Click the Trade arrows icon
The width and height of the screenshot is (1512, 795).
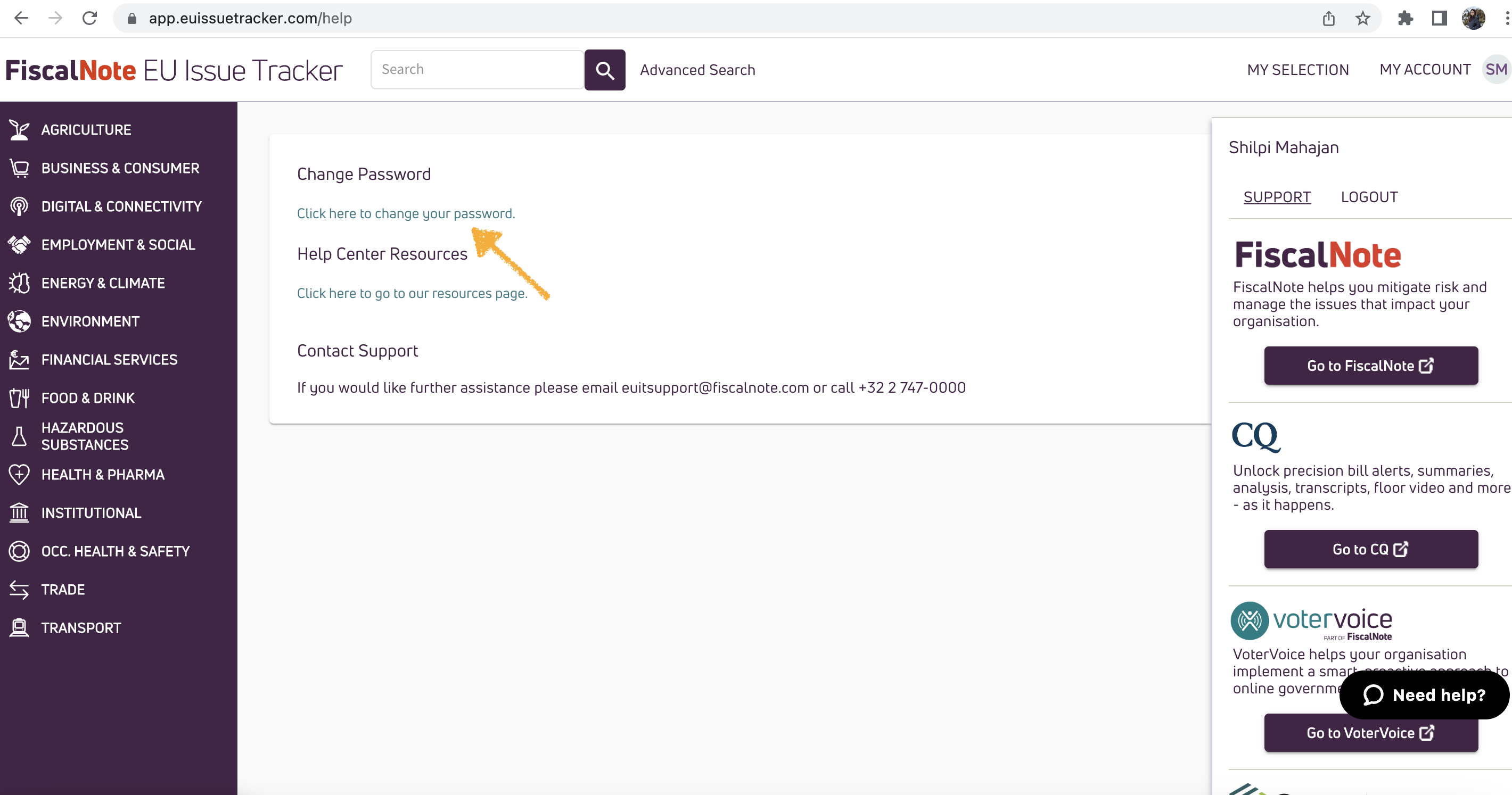(19, 590)
